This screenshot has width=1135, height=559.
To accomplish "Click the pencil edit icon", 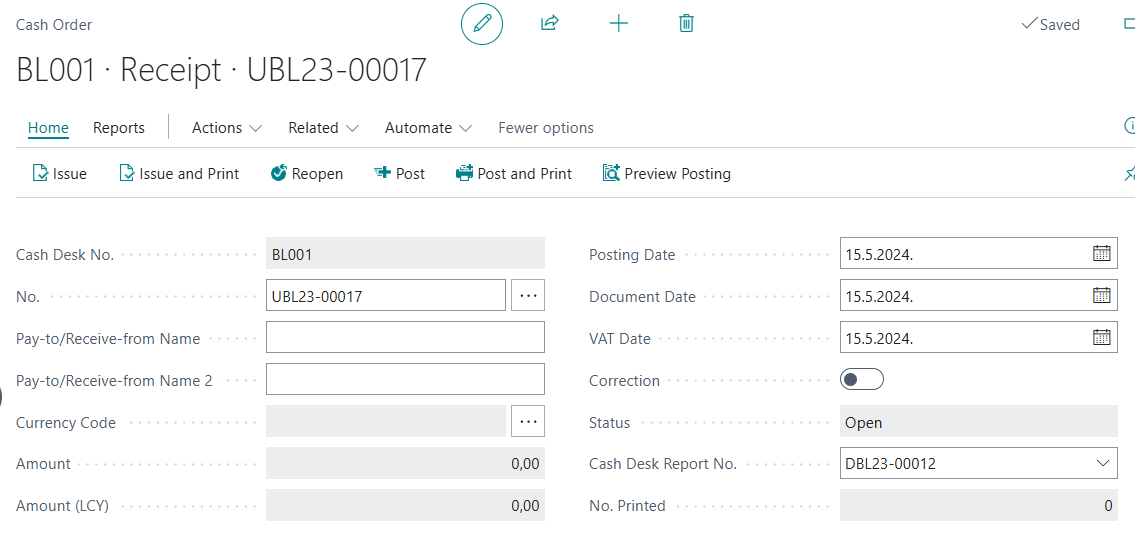I will click(x=481, y=24).
